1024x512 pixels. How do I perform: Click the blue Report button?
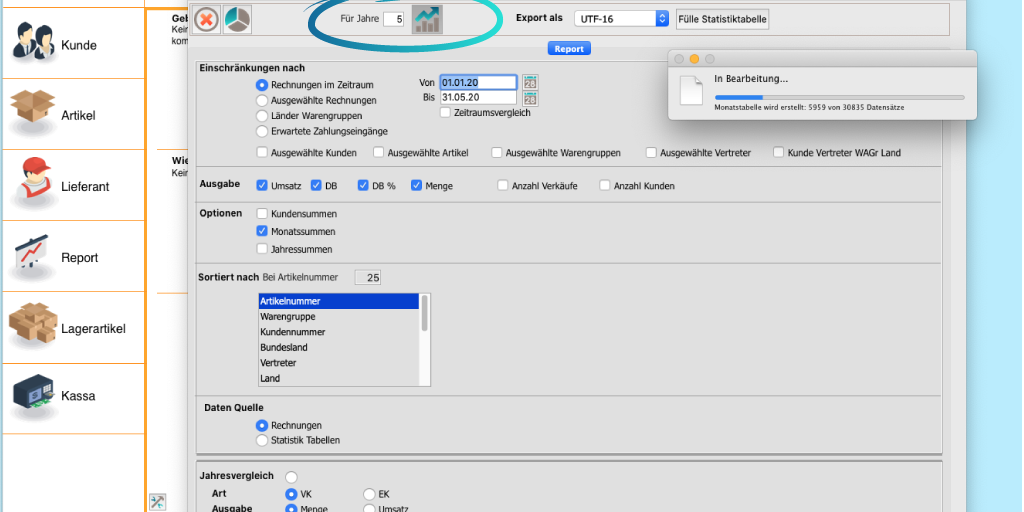click(569, 48)
